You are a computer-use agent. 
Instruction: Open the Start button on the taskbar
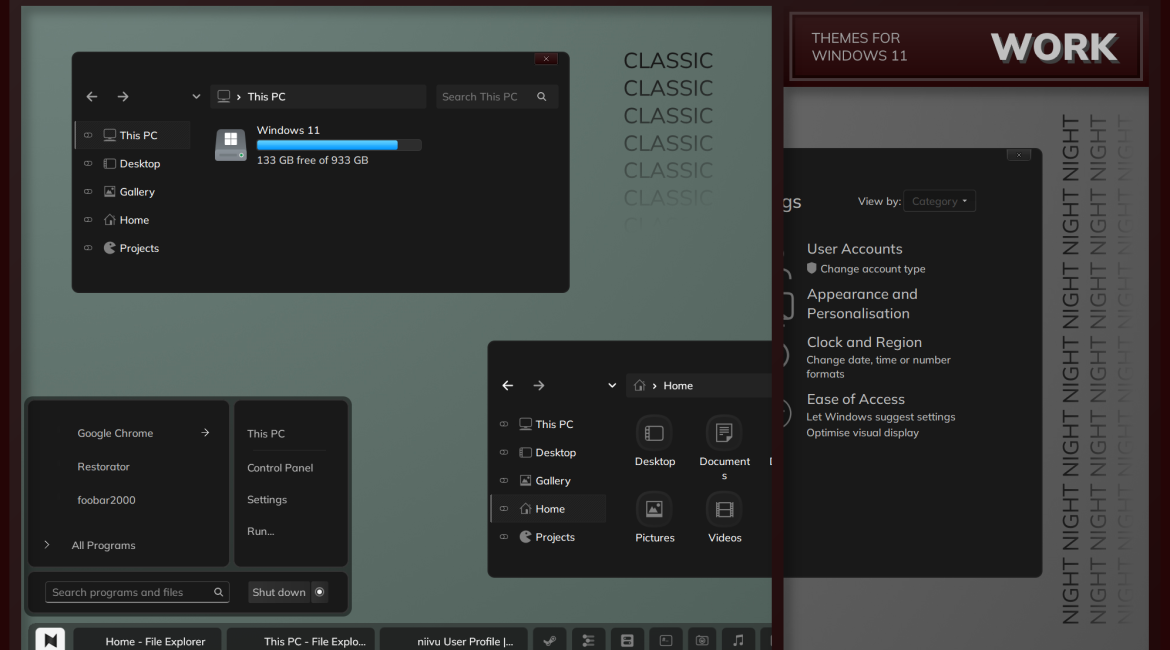tap(50, 640)
